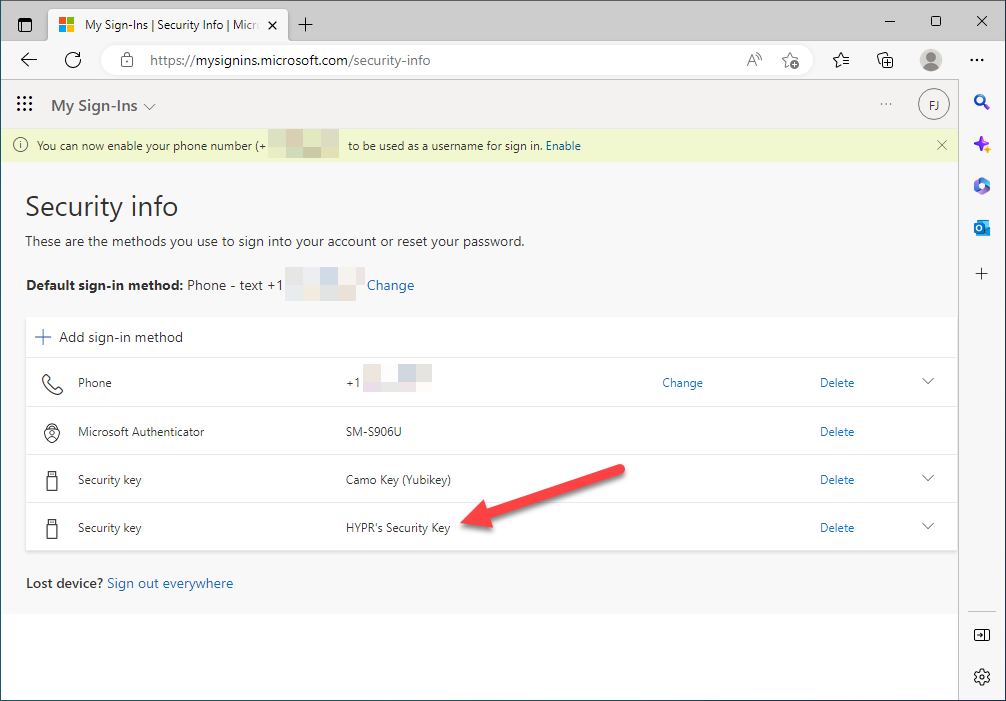Open the My Sign-Ins header ellipsis

886,104
